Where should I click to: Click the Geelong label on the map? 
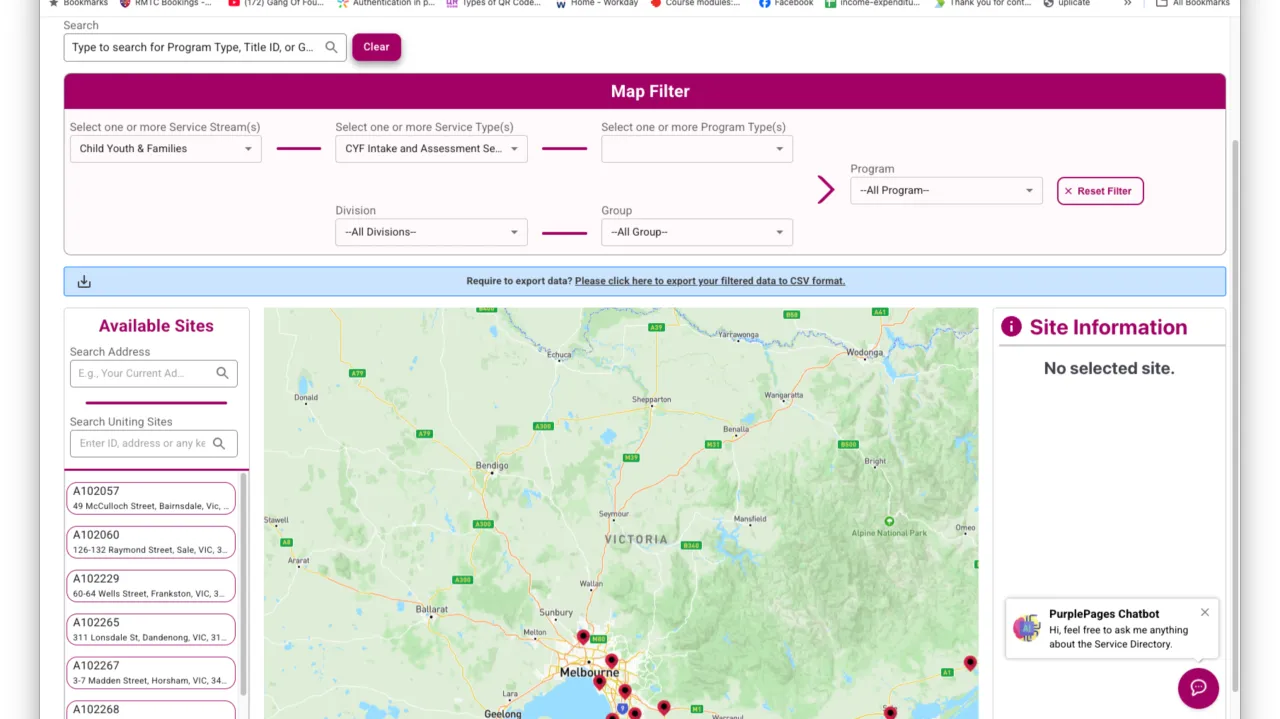click(503, 714)
